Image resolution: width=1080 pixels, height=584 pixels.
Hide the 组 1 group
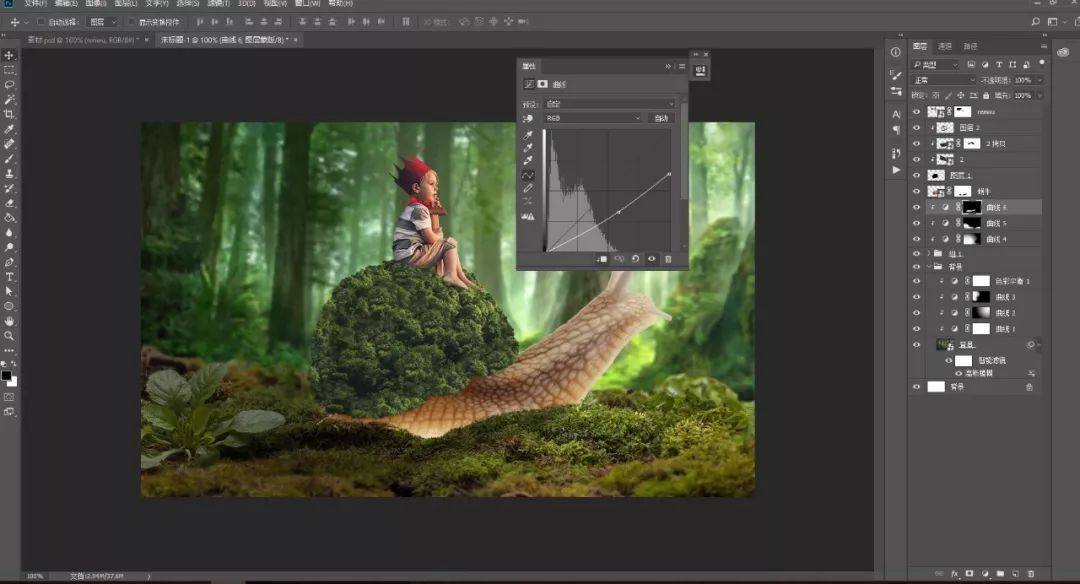[916, 253]
